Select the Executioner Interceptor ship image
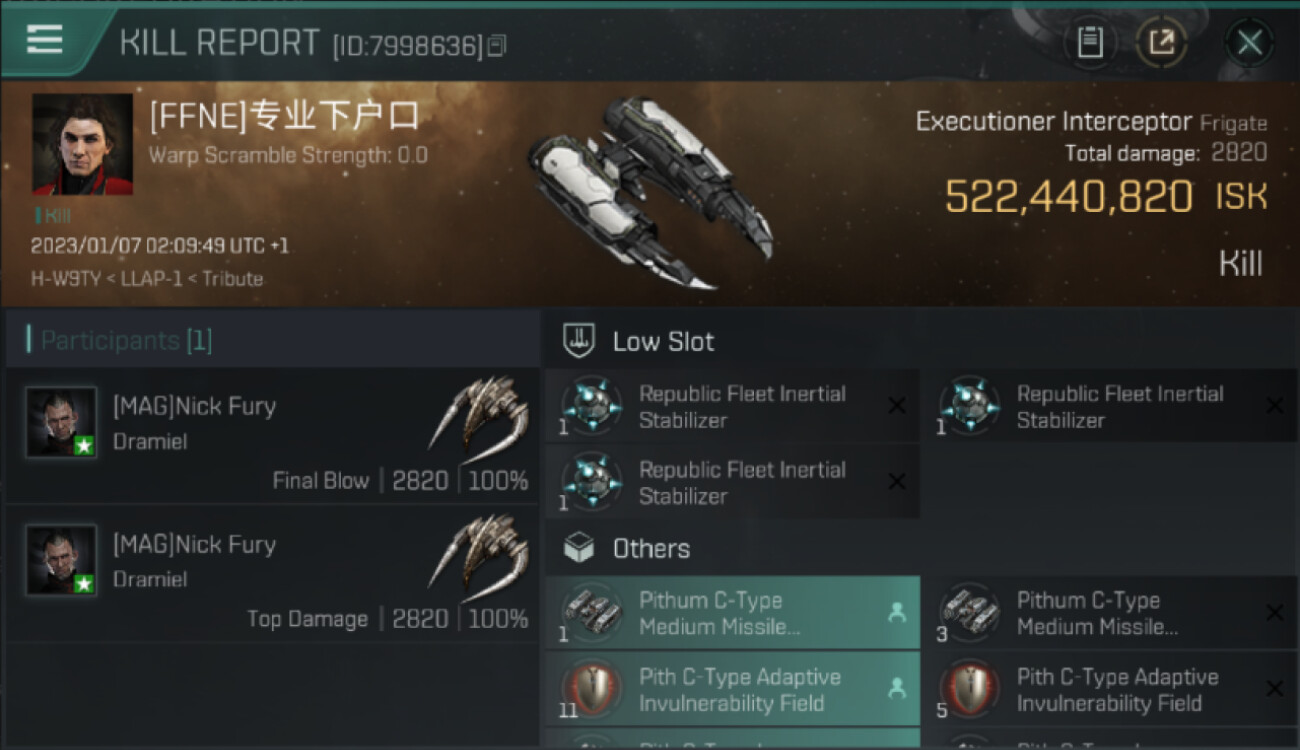The width and height of the screenshot is (1300, 750). (650, 190)
